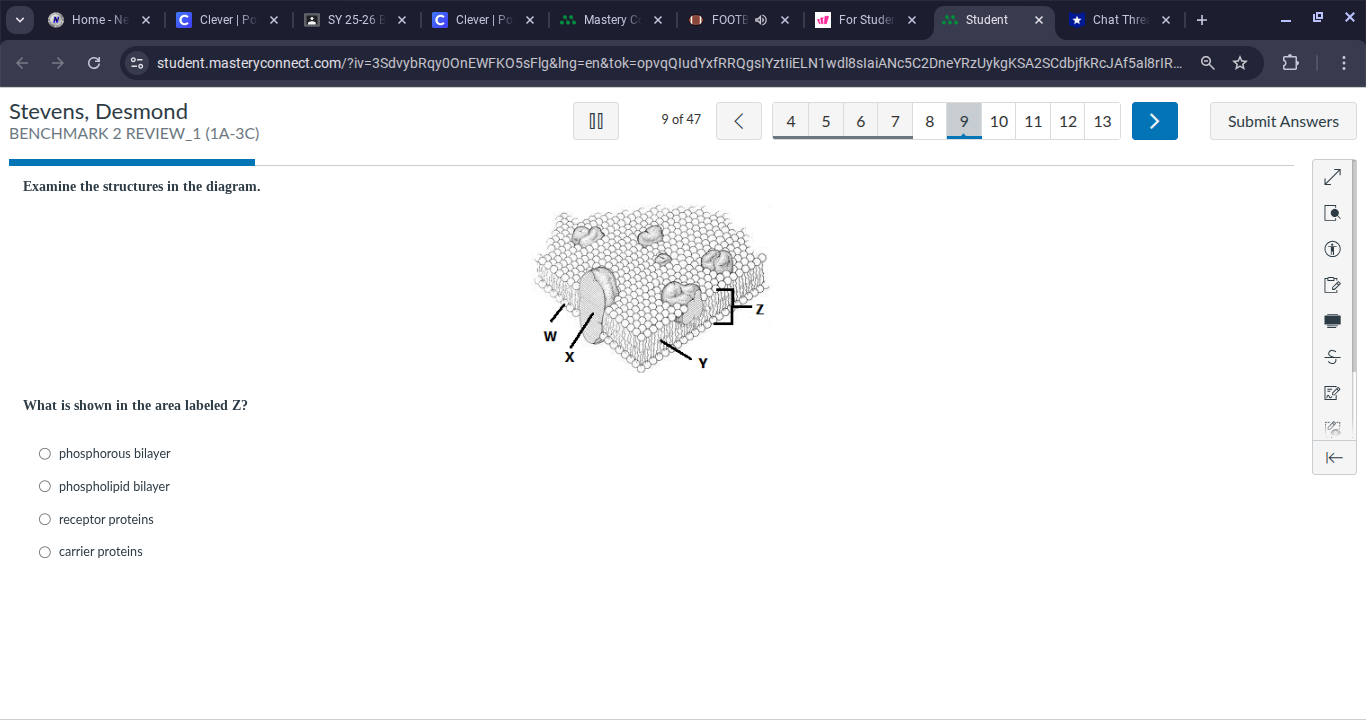1366x720 pixels.
Task: Jump to question 8
Action: tap(930, 121)
